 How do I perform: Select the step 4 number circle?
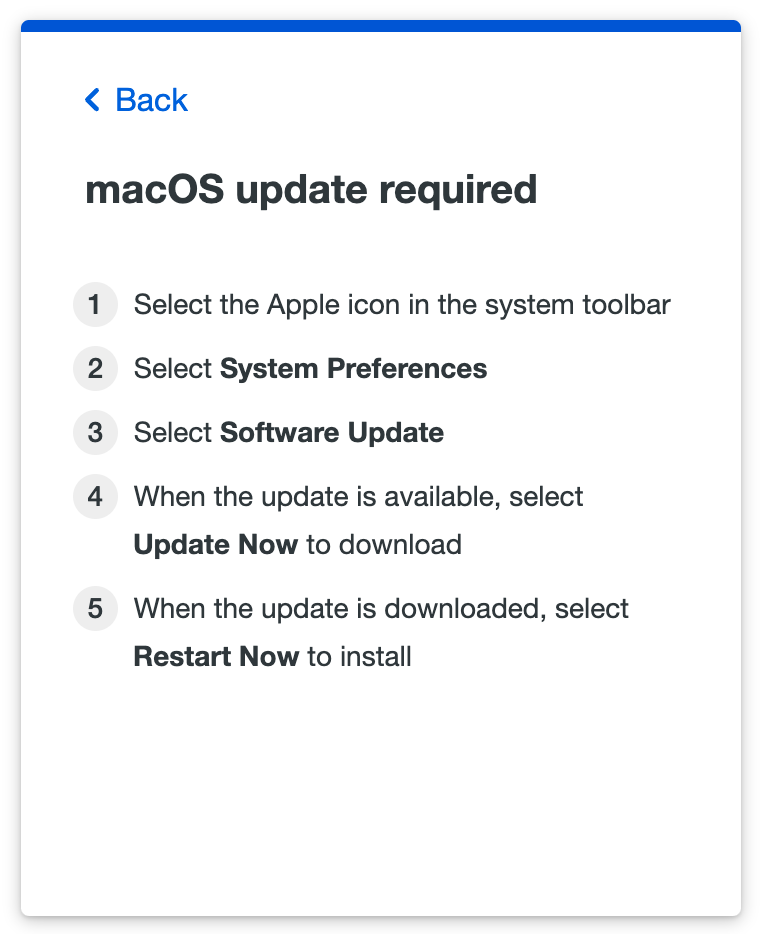(x=95, y=497)
